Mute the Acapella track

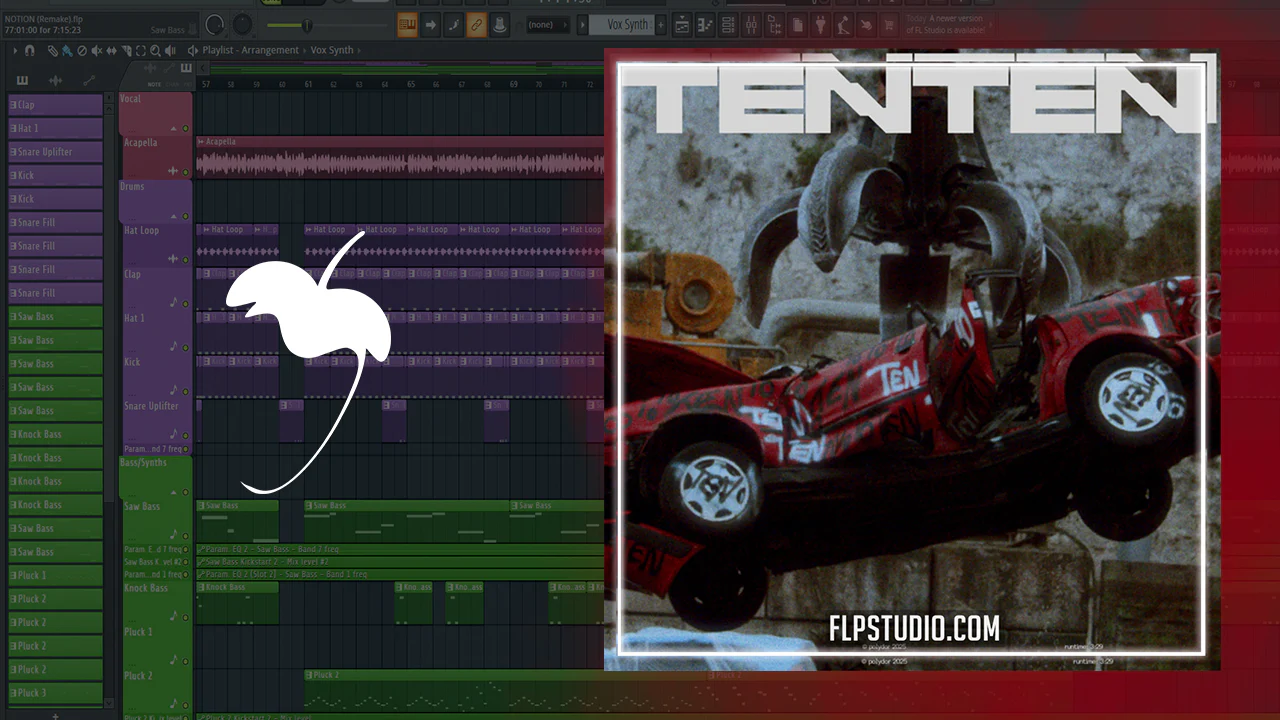point(185,173)
